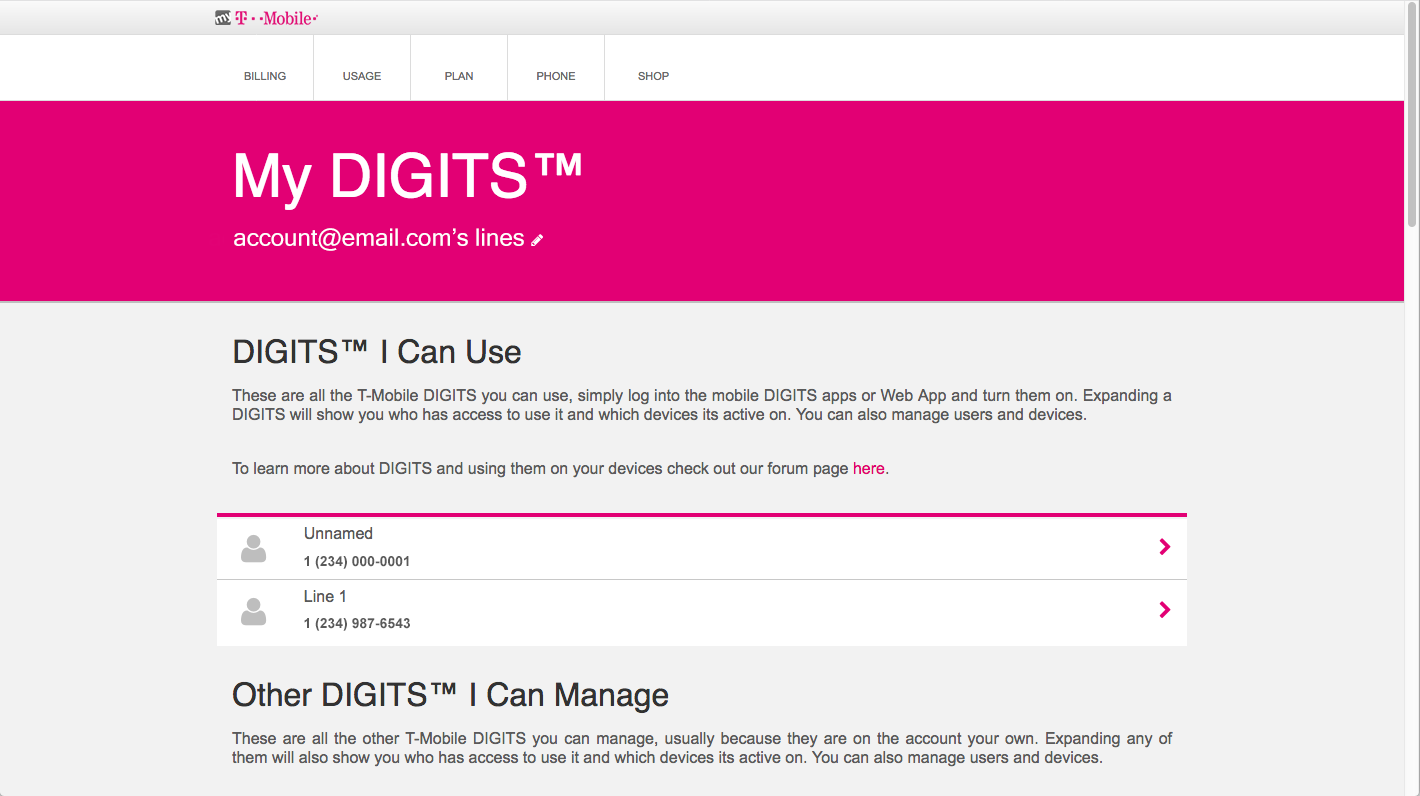1420x796 pixels.
Task: Click account@email.com's lines heading
Action: coord(379,239)
